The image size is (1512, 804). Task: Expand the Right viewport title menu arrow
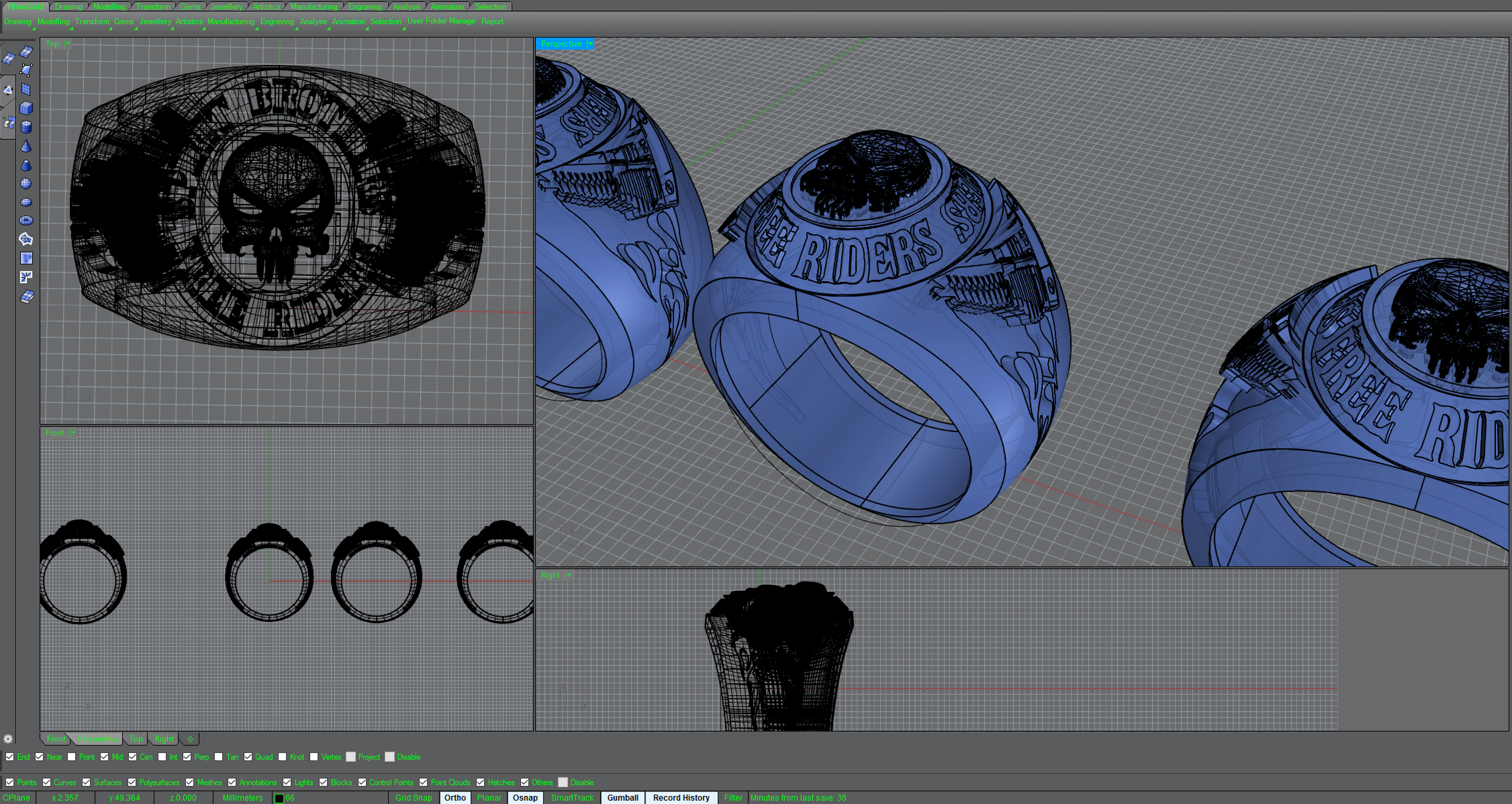pyautogui.click(x=568, y=575)
